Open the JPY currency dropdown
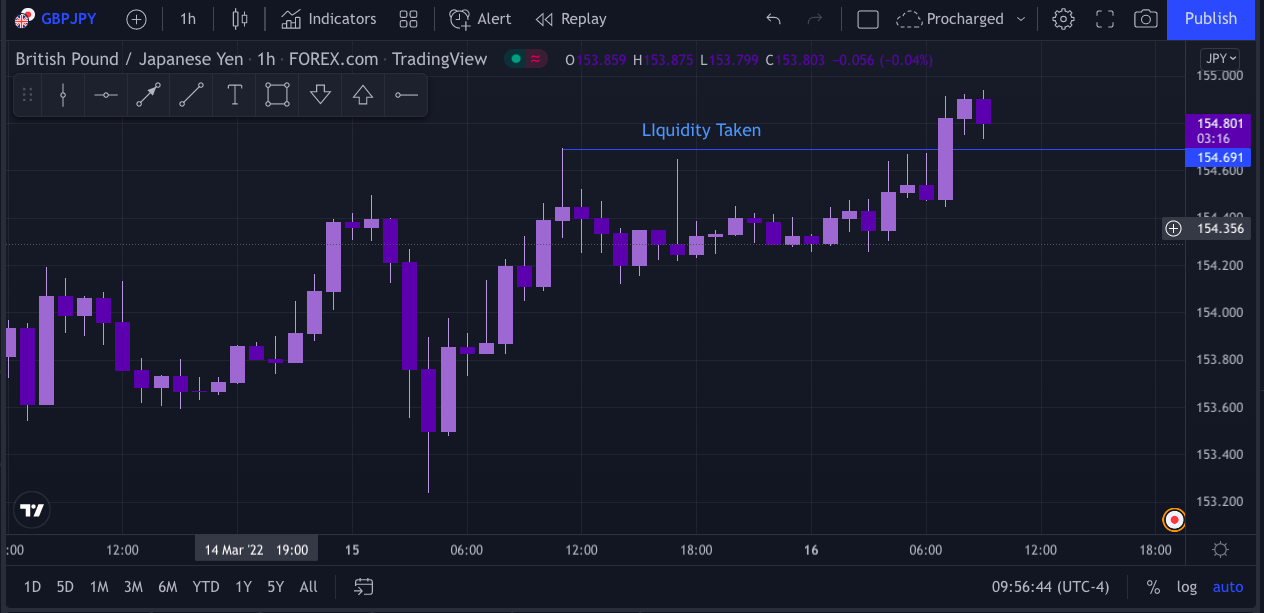Viewport: 1264px width, 613px height. tap(1220, 58)
